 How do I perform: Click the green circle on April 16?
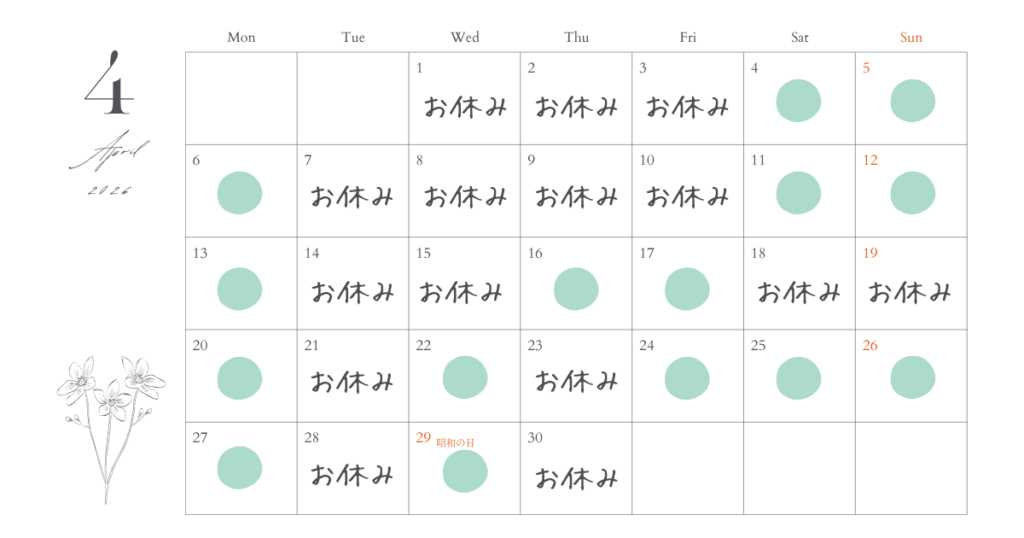[576, 287]
